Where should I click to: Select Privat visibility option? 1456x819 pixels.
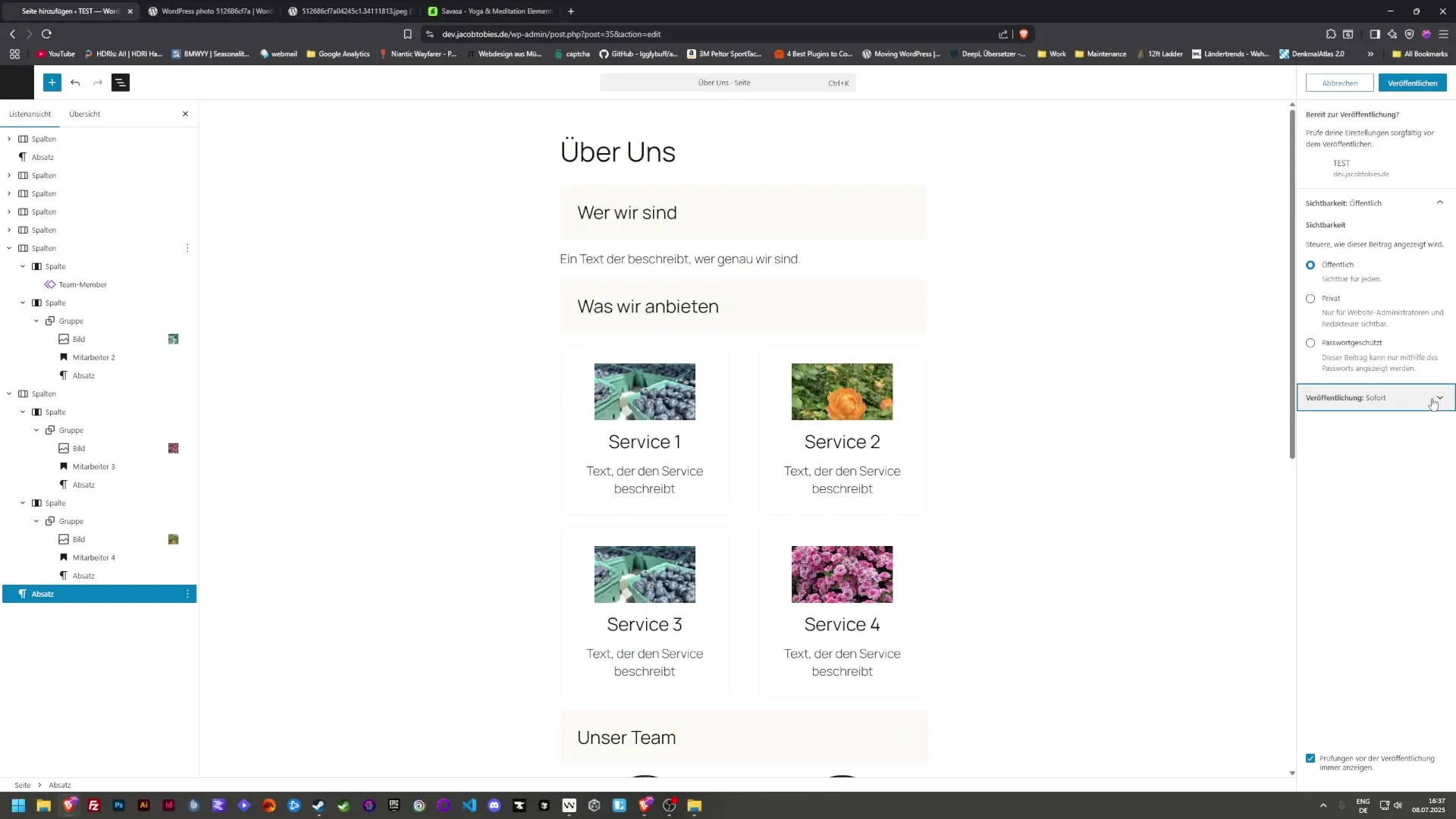pos(1311,298)
